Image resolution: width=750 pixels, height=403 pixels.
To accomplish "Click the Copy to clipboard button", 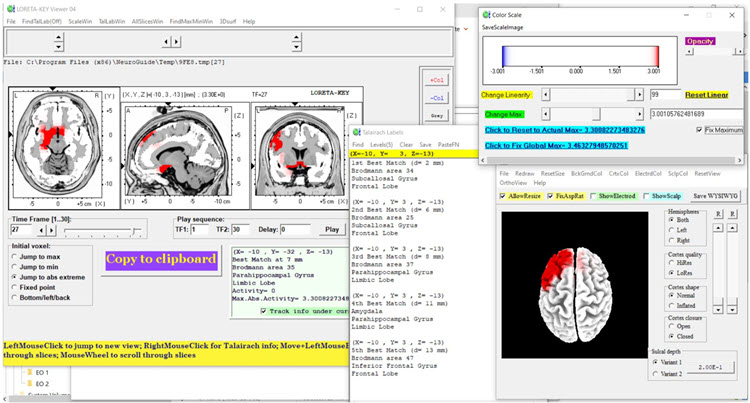I will (x=162, y=260).
